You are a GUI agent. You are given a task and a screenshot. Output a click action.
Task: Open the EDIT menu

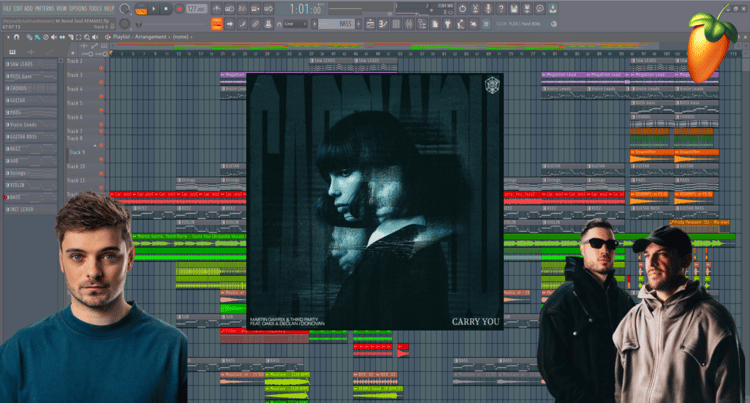point(18,9)
